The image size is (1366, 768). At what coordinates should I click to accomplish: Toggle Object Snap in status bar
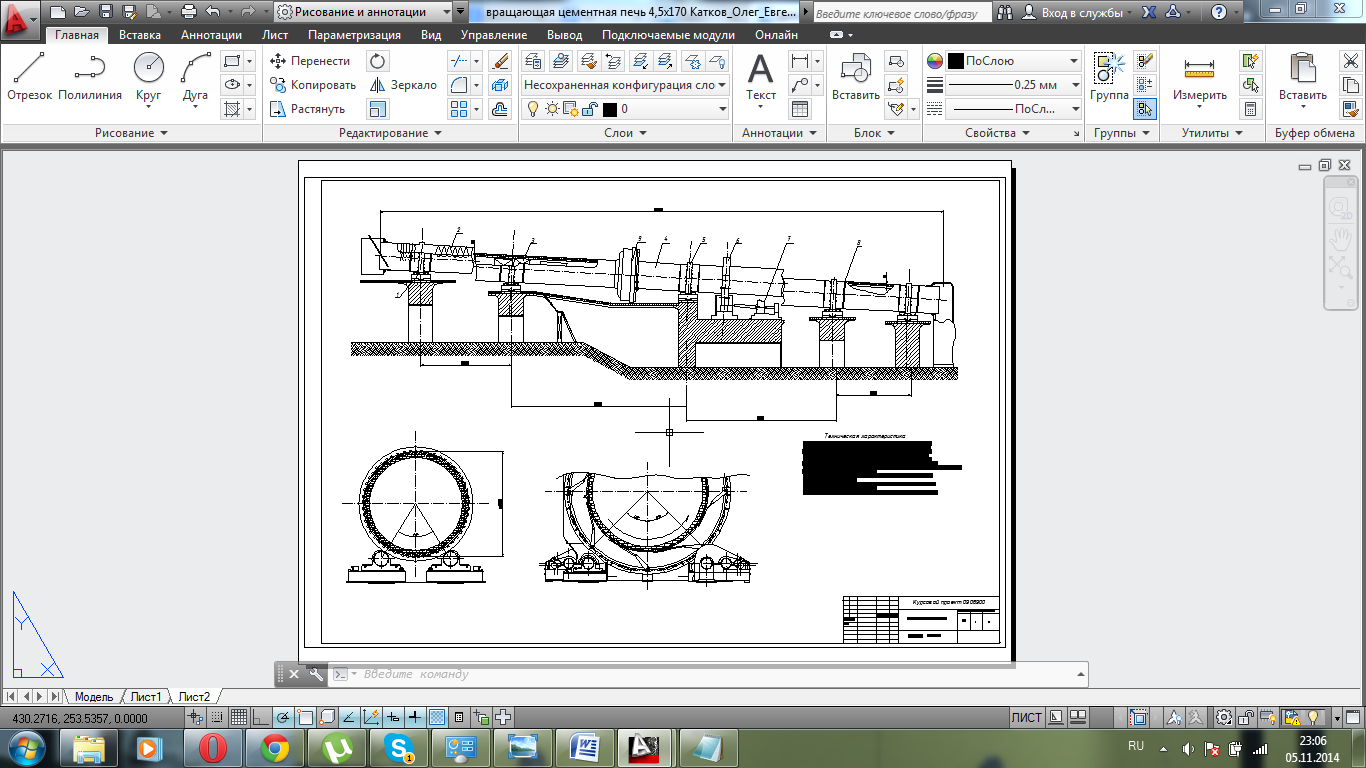tap(305, 717)
